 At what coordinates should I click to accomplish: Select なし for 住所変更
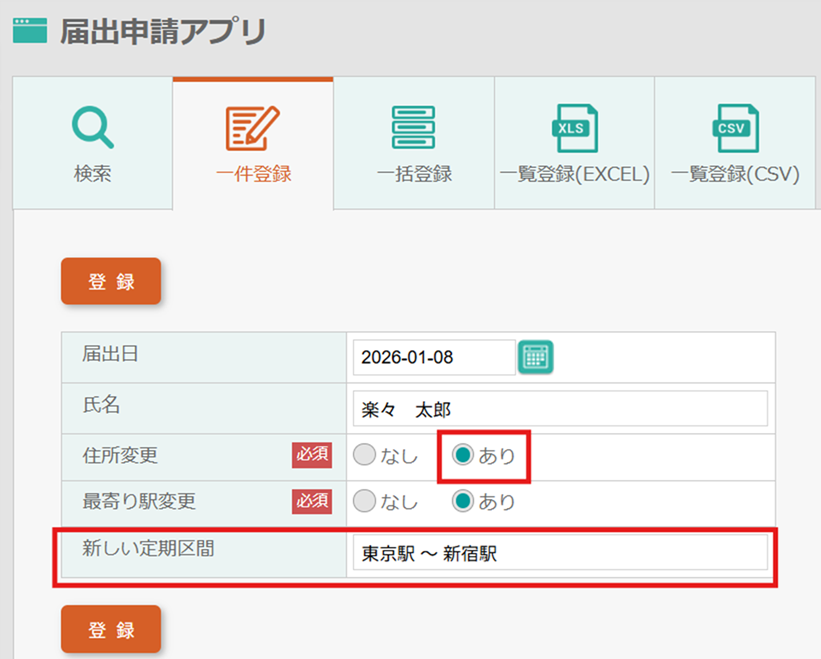click(365, 455)
